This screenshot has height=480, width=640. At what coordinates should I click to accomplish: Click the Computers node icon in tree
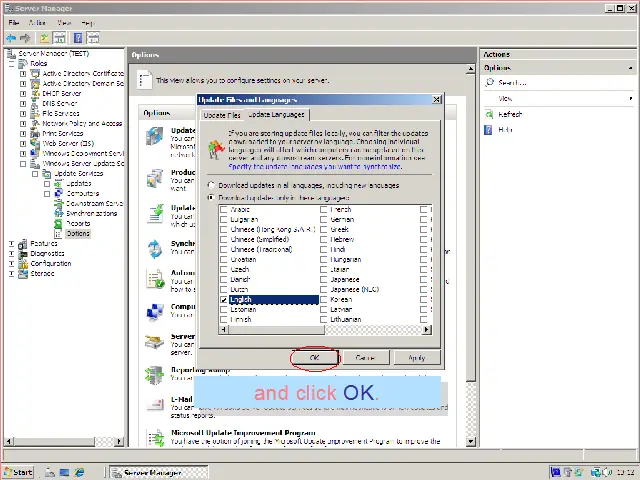click(59, 193)
